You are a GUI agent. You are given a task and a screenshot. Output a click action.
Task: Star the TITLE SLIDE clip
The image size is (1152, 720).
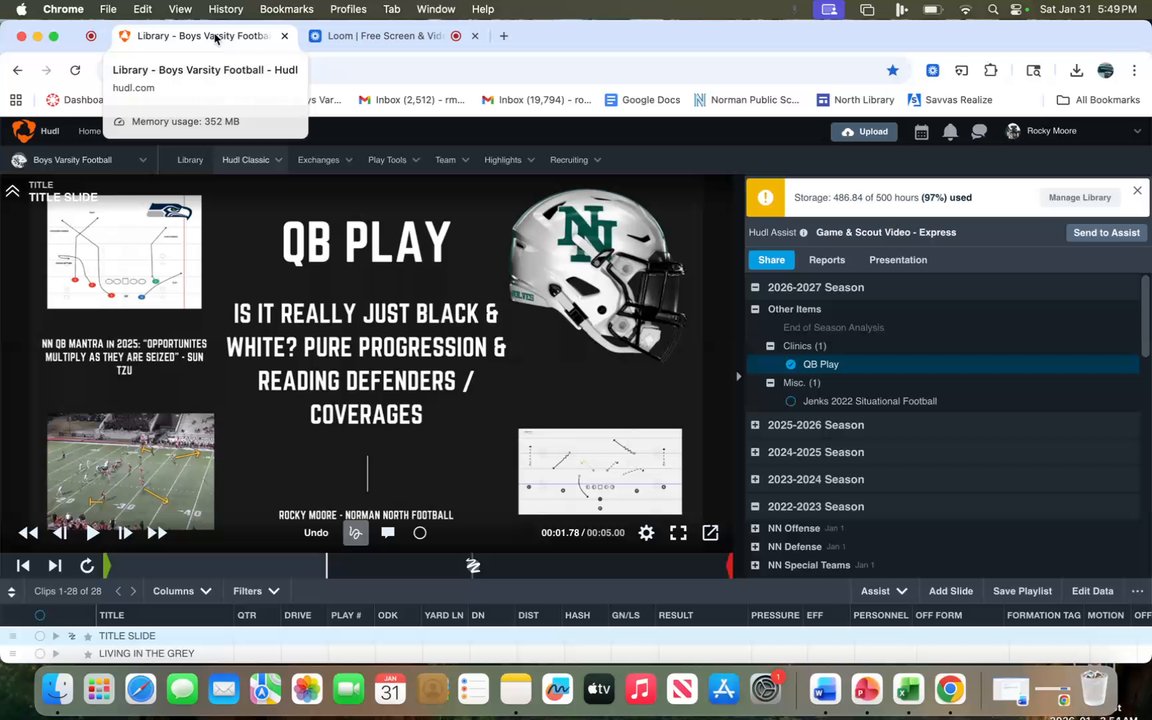pyautogui.click(x=88, y=636)
